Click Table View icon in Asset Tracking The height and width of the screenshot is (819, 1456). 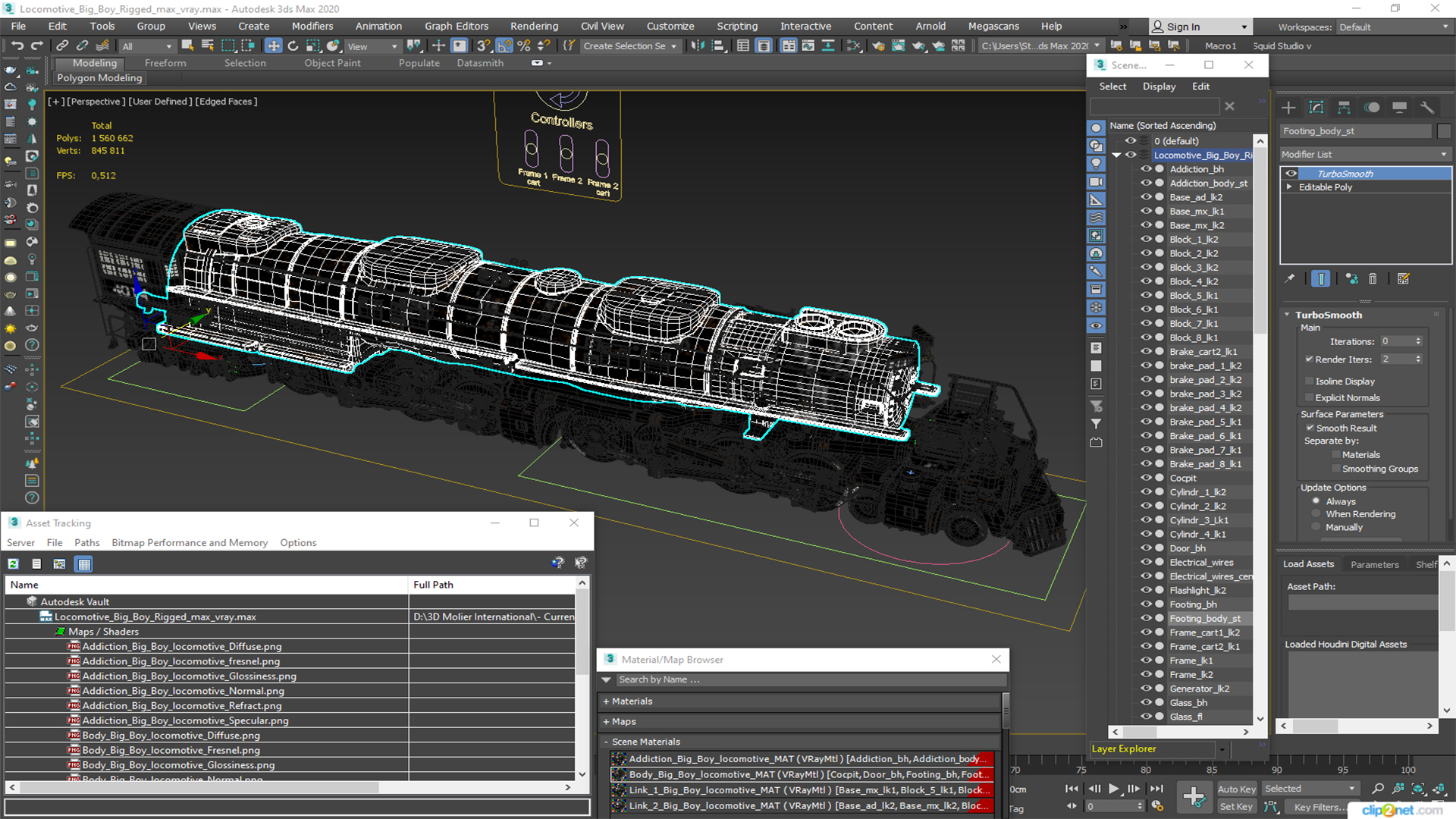pyautogui.click(x=84, y=564)
